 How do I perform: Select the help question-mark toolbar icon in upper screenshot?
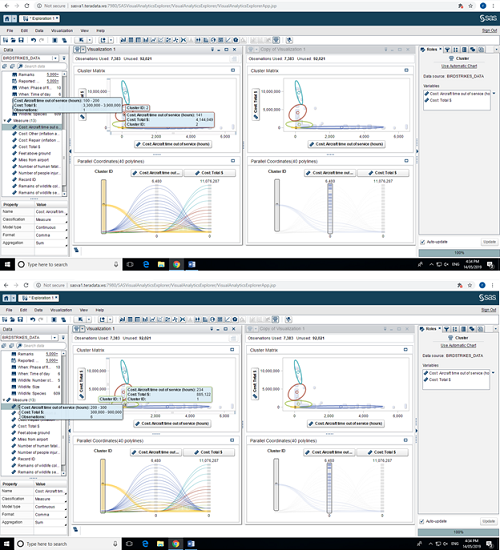coord(236,40)
